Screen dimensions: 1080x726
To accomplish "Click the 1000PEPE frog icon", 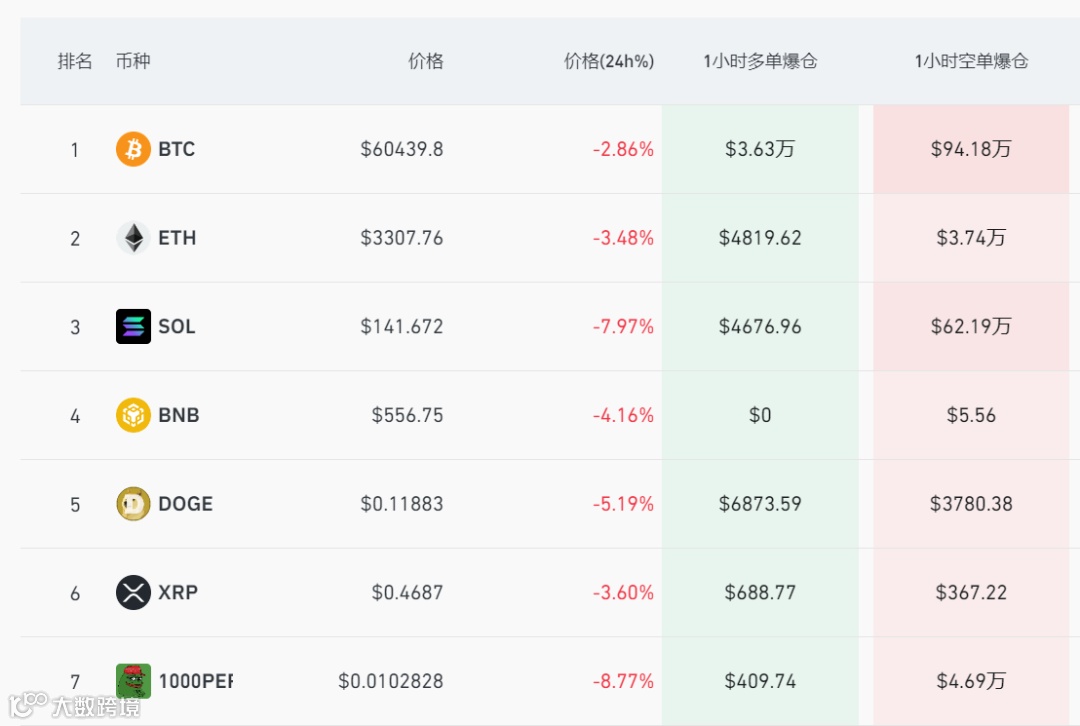I will 133,681.
